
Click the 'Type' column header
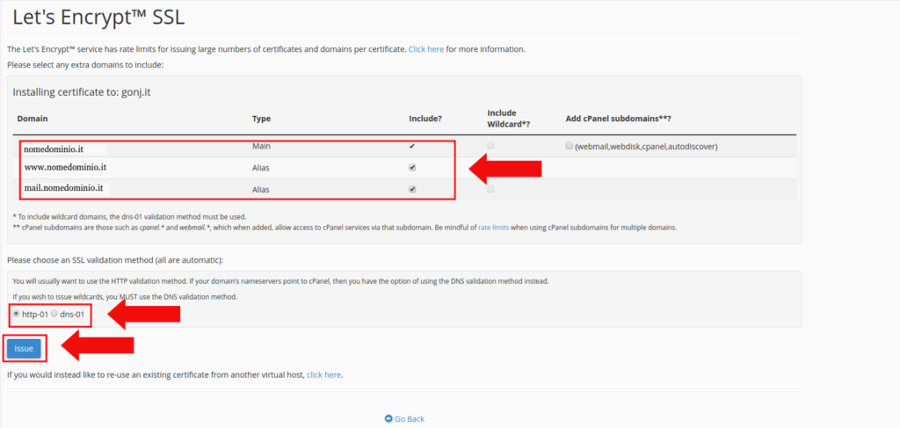pyautogui.click(x=261, y=118)
